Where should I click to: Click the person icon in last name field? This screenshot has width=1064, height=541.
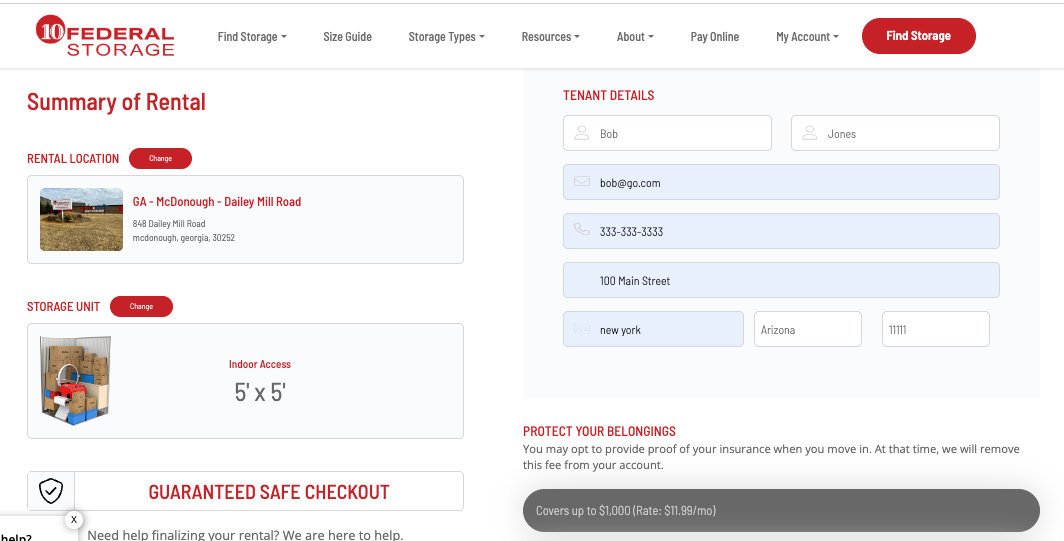coord(809,133)
